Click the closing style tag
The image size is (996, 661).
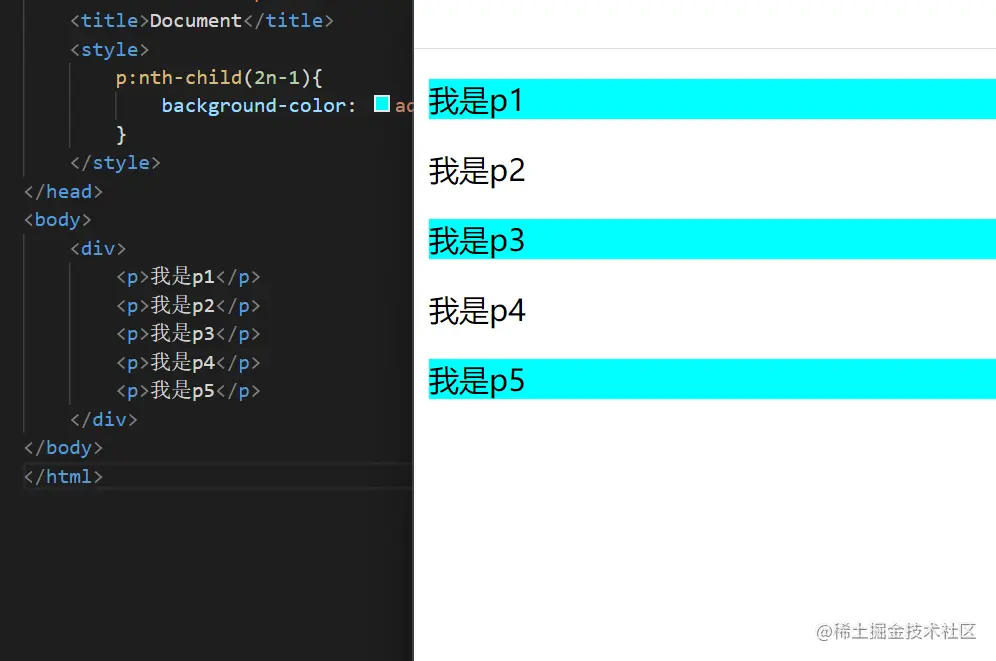(115, 162)
